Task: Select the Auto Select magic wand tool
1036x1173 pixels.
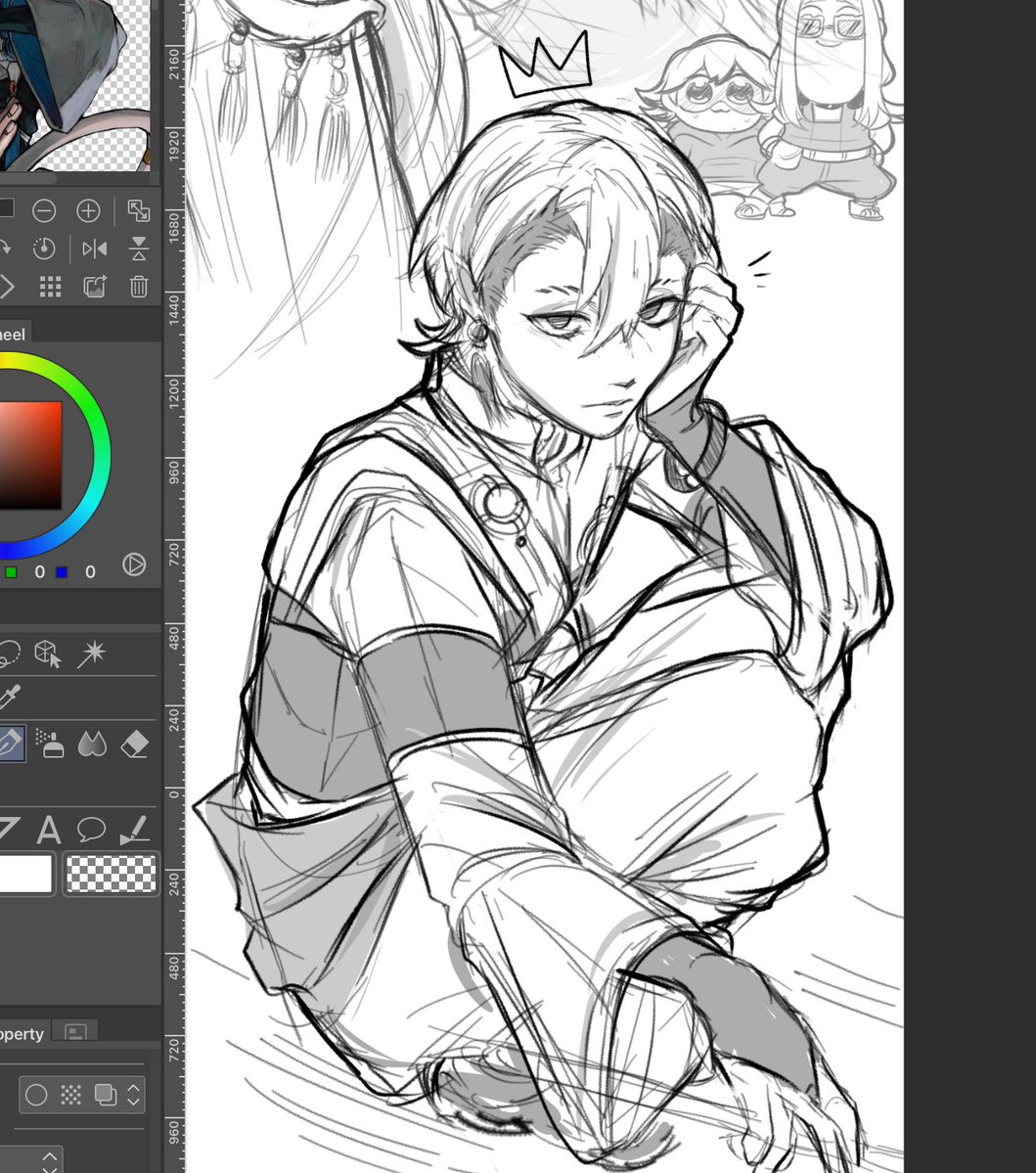Action: (92, 654)
